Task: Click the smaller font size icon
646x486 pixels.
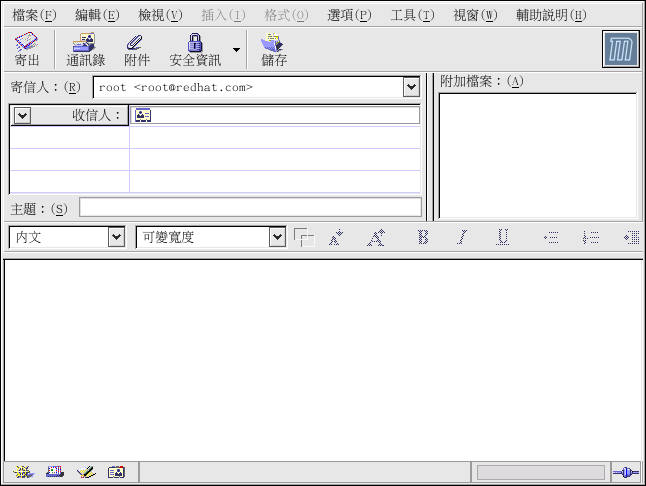Action: 336,237
